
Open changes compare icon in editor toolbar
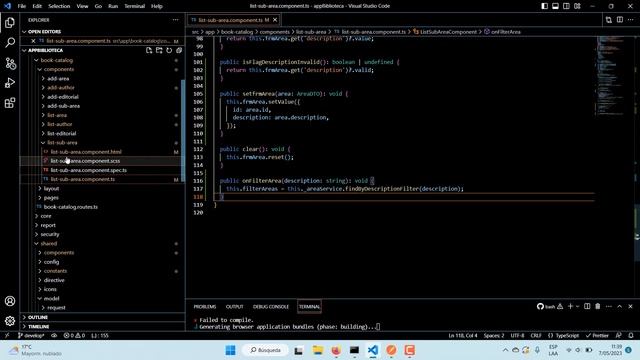pos(609,20)
